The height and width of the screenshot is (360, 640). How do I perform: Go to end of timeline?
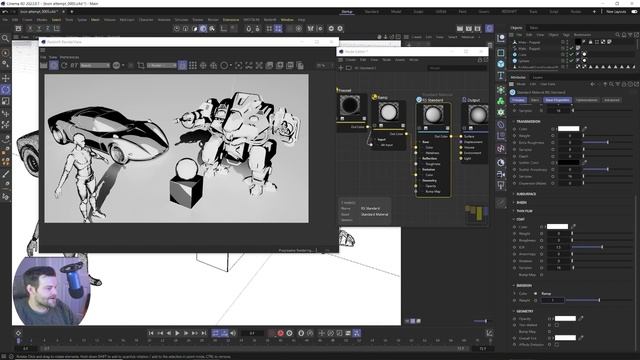point(203,333)
